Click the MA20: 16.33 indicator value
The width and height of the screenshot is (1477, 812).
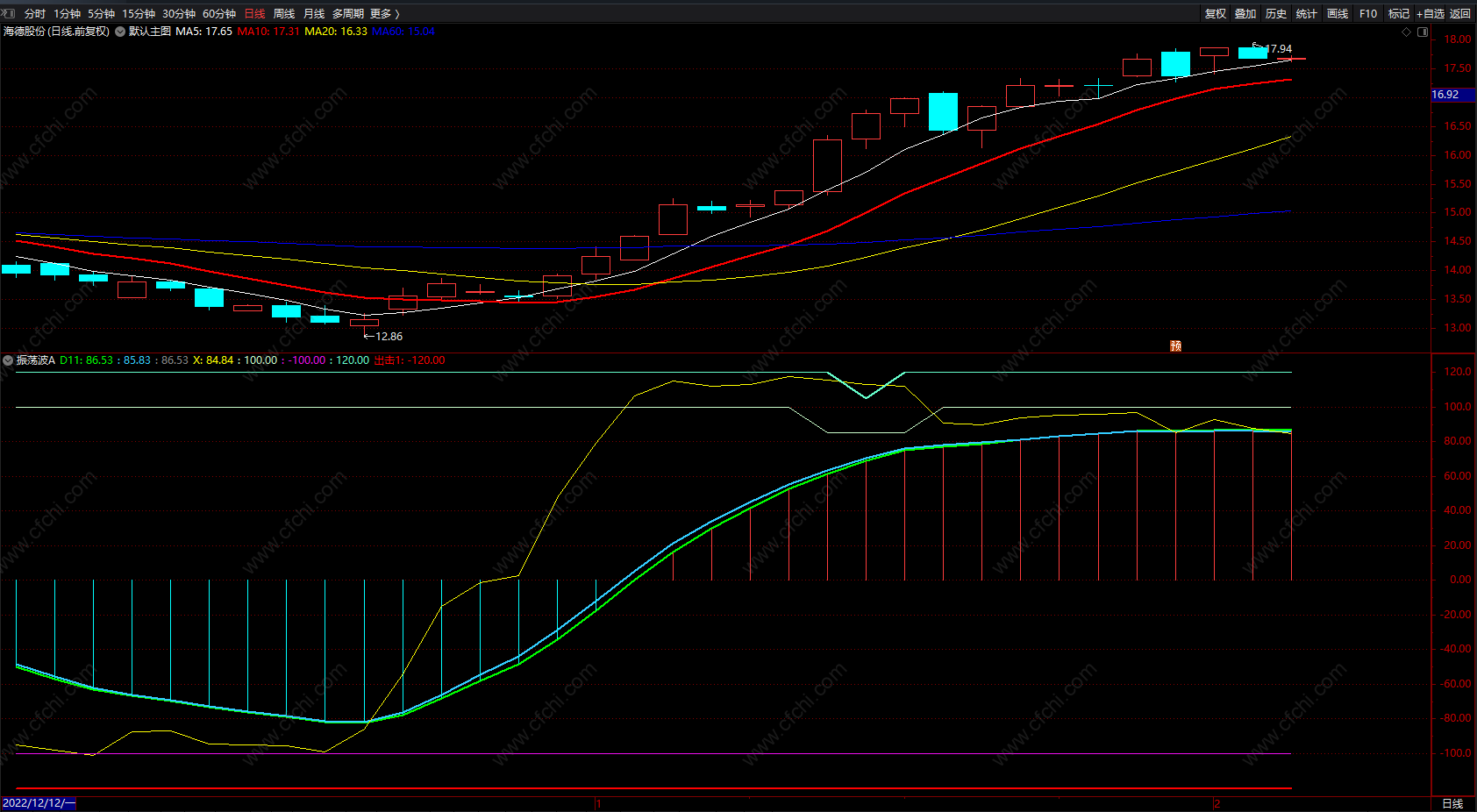(336, 32)
